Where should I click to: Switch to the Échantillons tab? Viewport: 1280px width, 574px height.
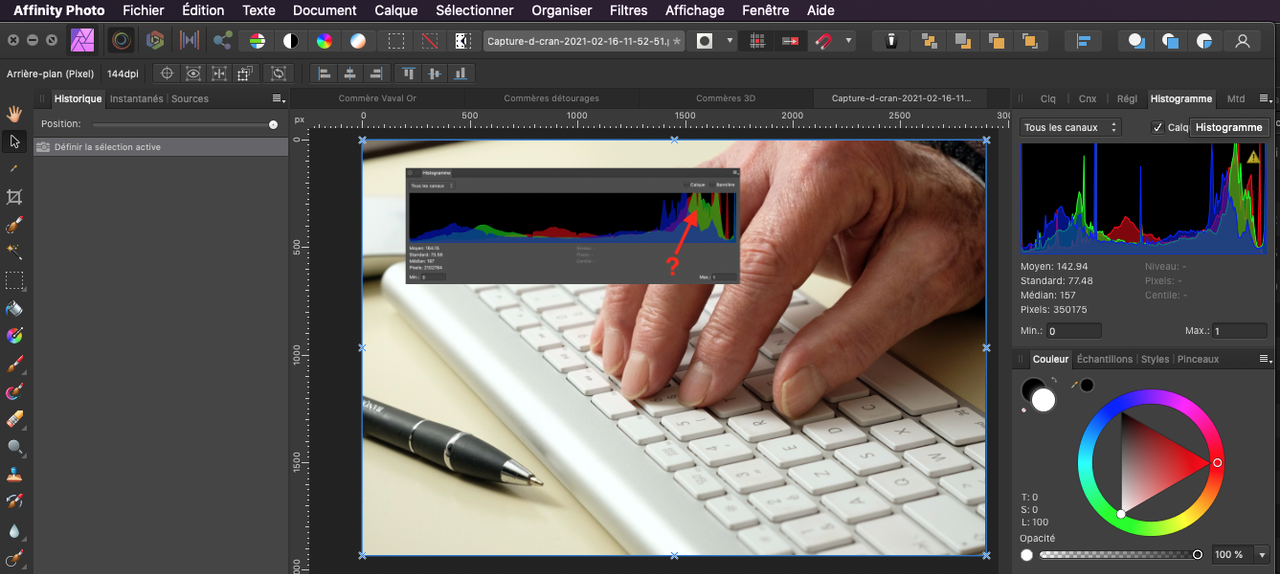click(x=1104, y=359)
